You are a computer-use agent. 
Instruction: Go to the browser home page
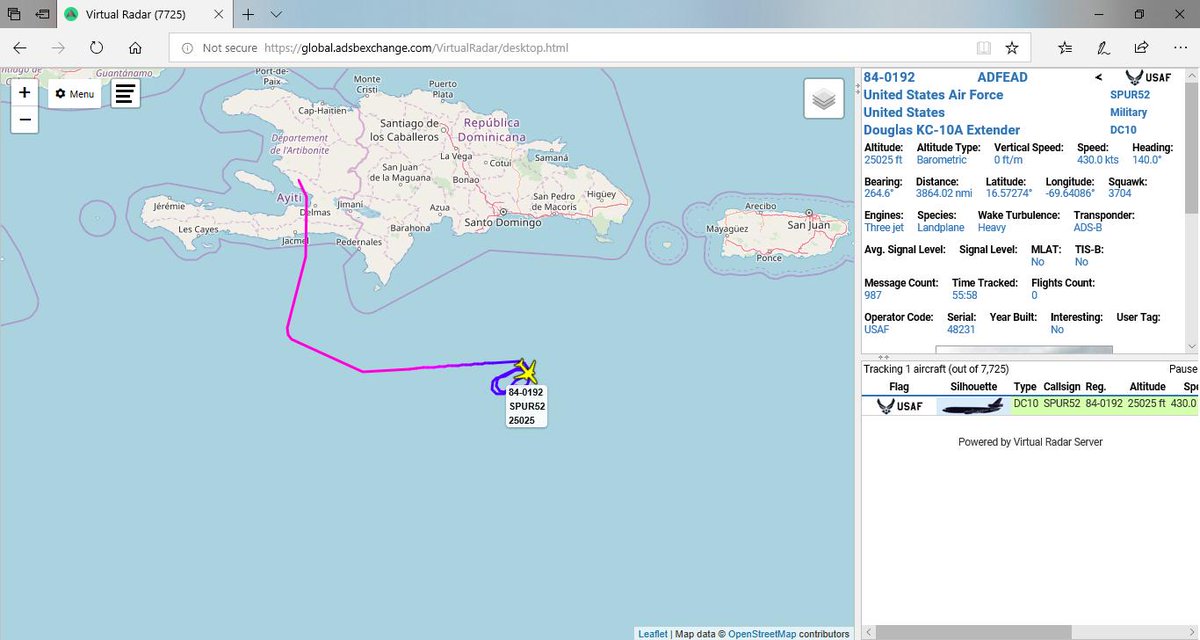135,47
